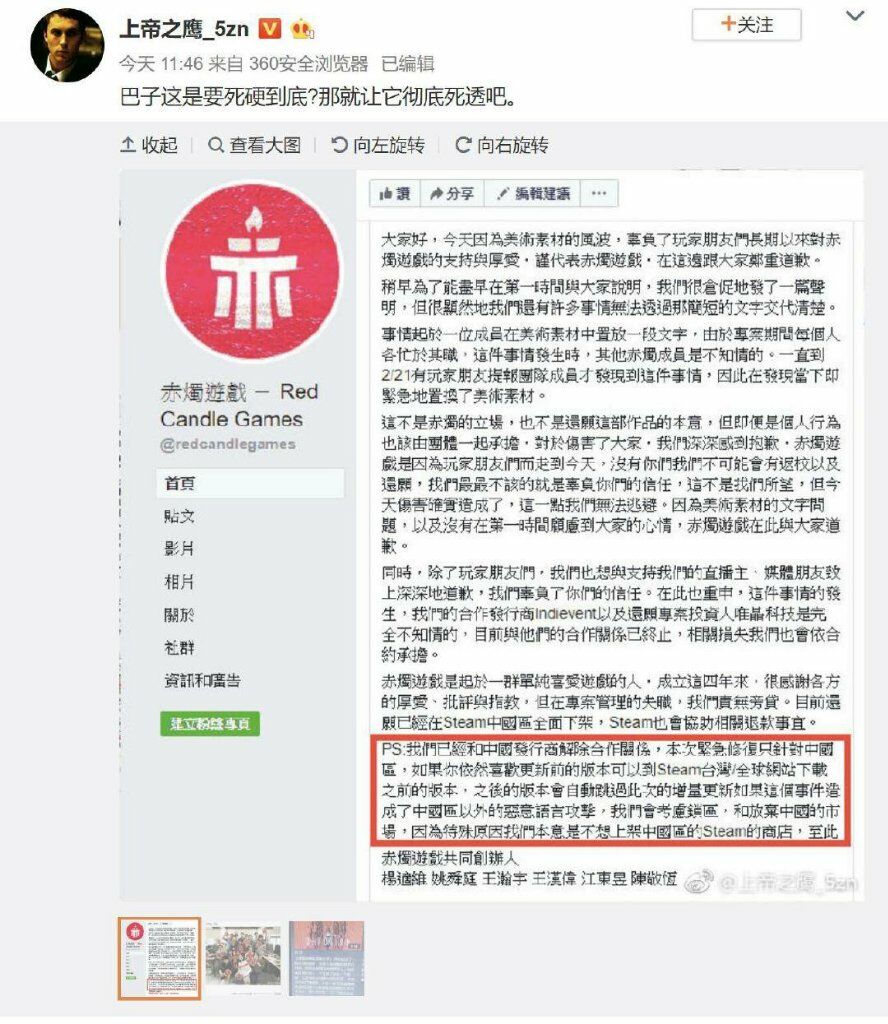
Task: Click the orange V verified badge
Action: pyautogui.click(x=270, y=28)
